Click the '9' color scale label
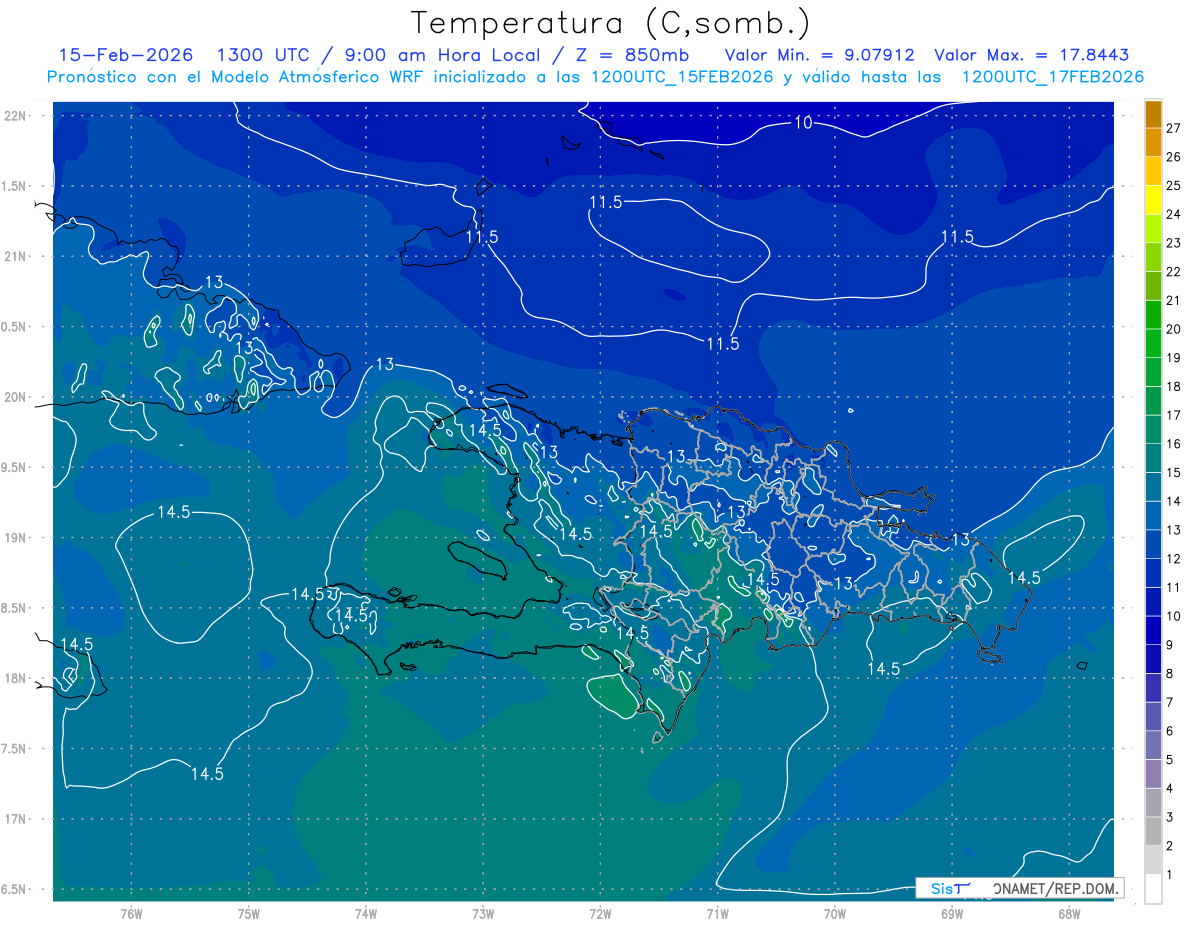The height and width of the screenshot is (927, 1200). (1170, 644)
